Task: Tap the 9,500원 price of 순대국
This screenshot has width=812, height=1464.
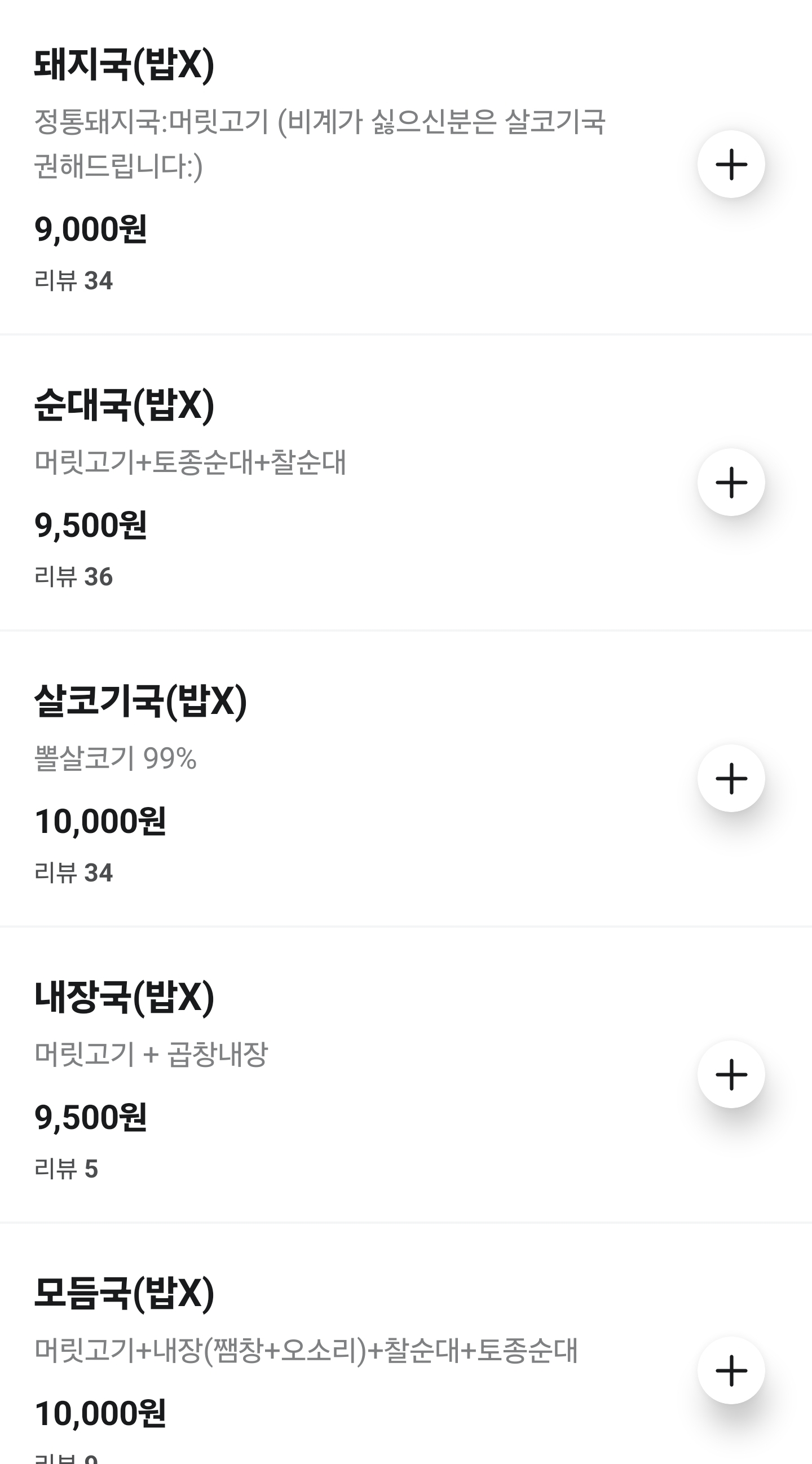Action: coord(91,525)
